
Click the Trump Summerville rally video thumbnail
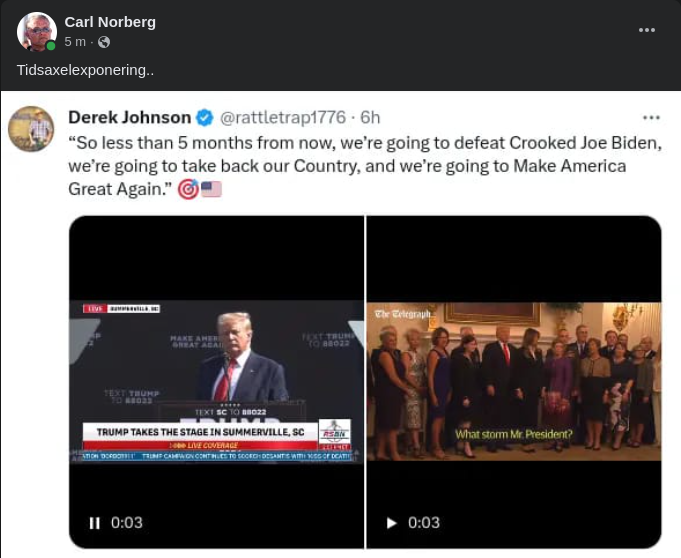(x=216, y=380)
